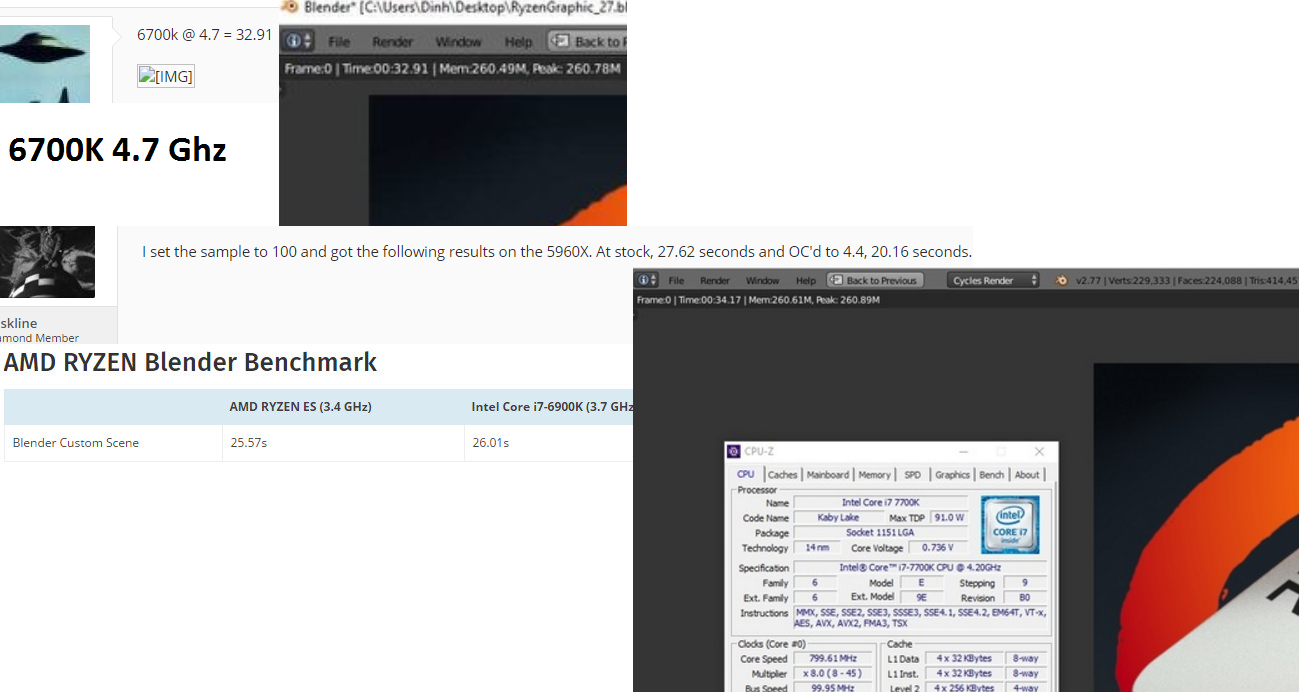This screenshot has height=692, width=1299.
Task: Click the 26.01s table cell
Action: click(491, 442)
